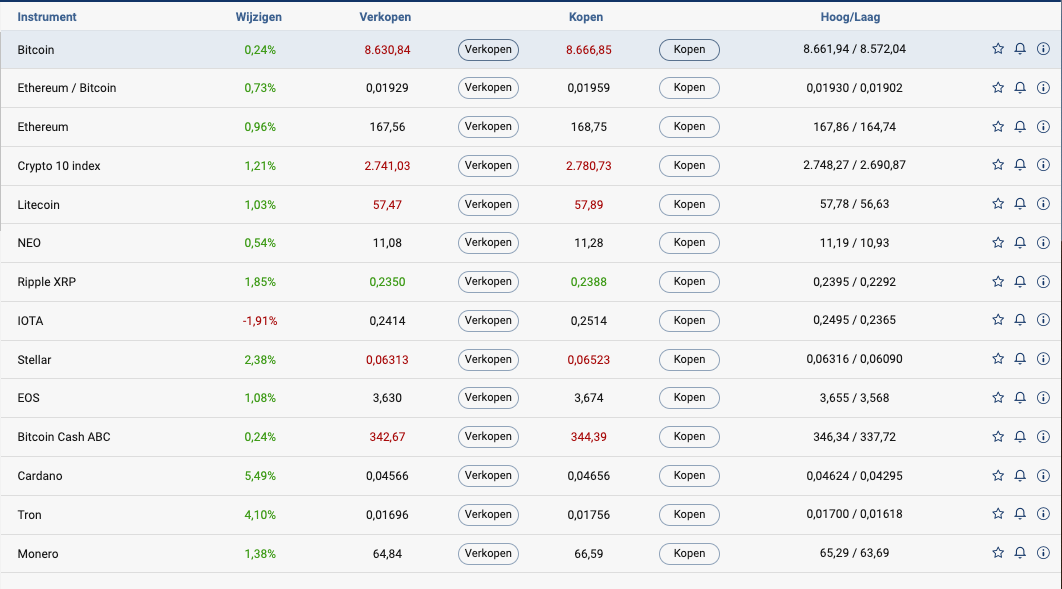The width and height of the screenshot is (1062, 589).
Task: Open info icon for Bitcoin Cash ABC
Action: tap(1043, 437)
